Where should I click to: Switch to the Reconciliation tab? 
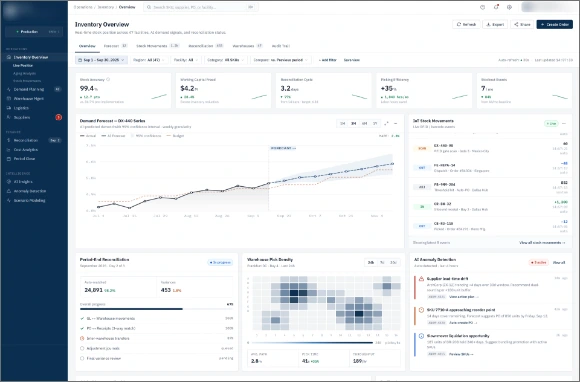pos(206,46)
